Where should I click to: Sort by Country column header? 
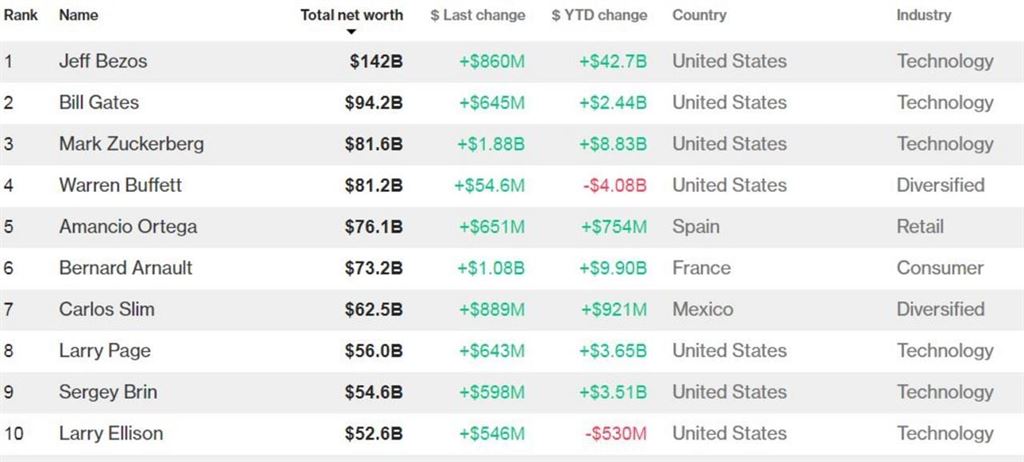699,15
